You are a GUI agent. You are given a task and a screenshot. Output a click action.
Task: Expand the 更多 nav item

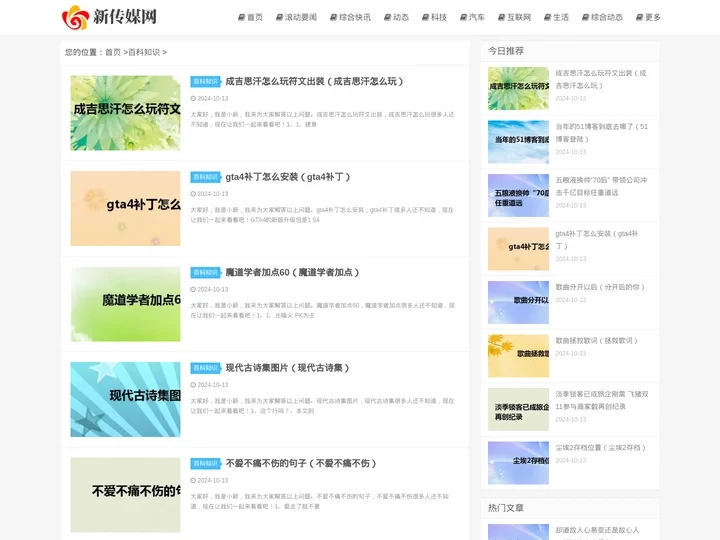(648, 17)
